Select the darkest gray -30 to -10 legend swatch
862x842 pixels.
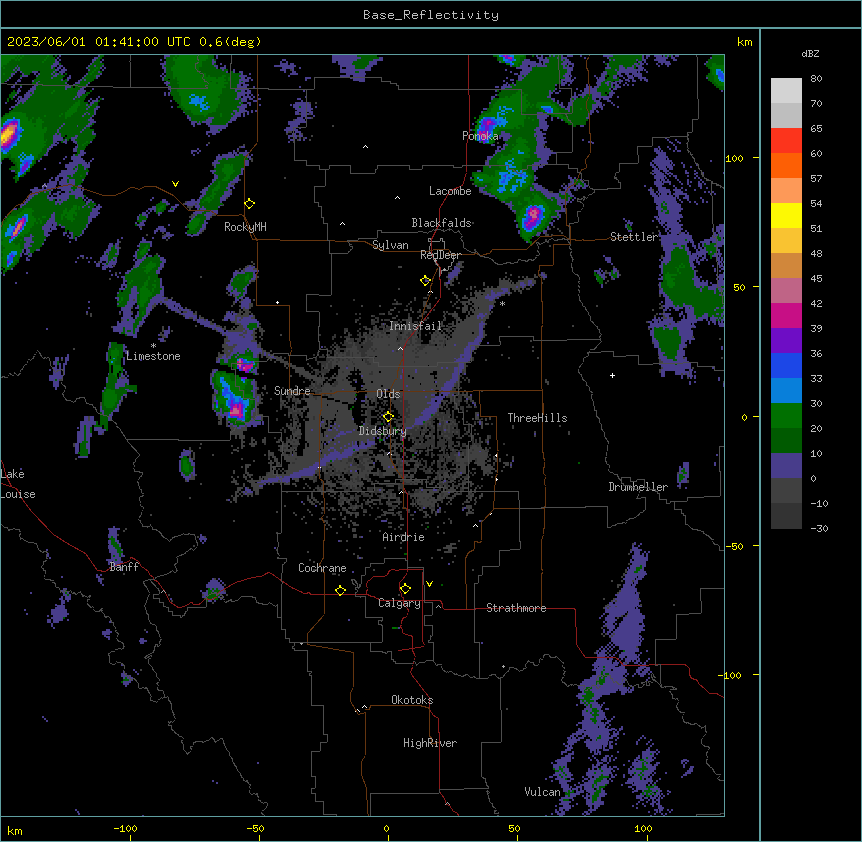(x=786, y=516)
